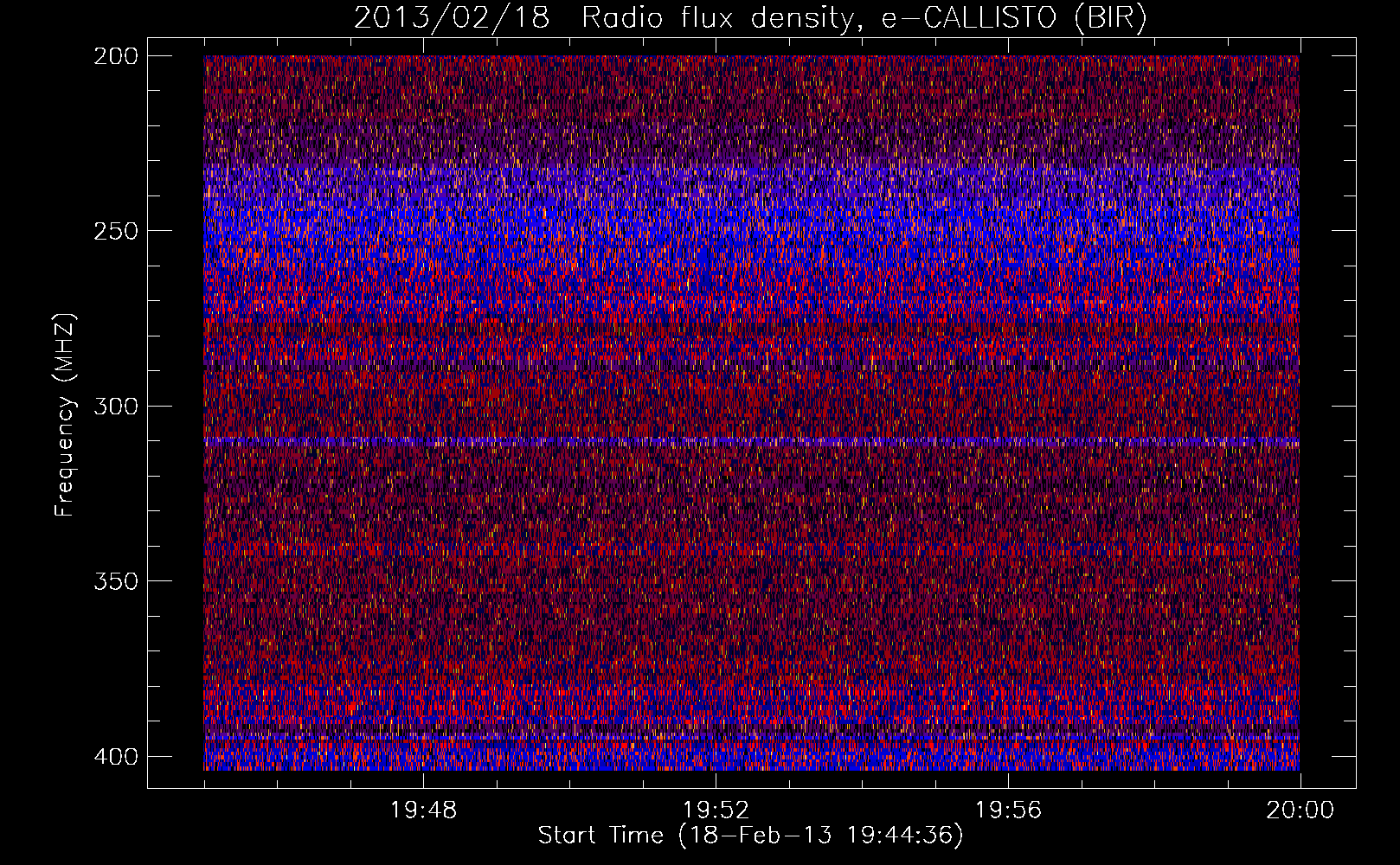
Task: Click the plot title '2013/02/18 Radio flux density'
Action: coord(604,18)
